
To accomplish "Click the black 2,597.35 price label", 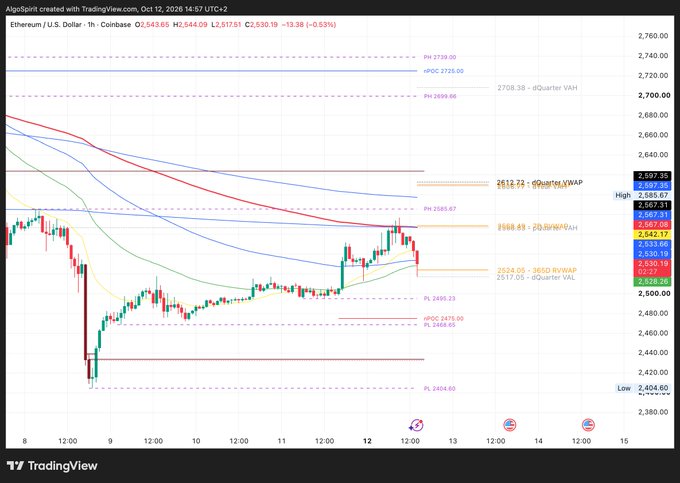I will tap(652, 176).
